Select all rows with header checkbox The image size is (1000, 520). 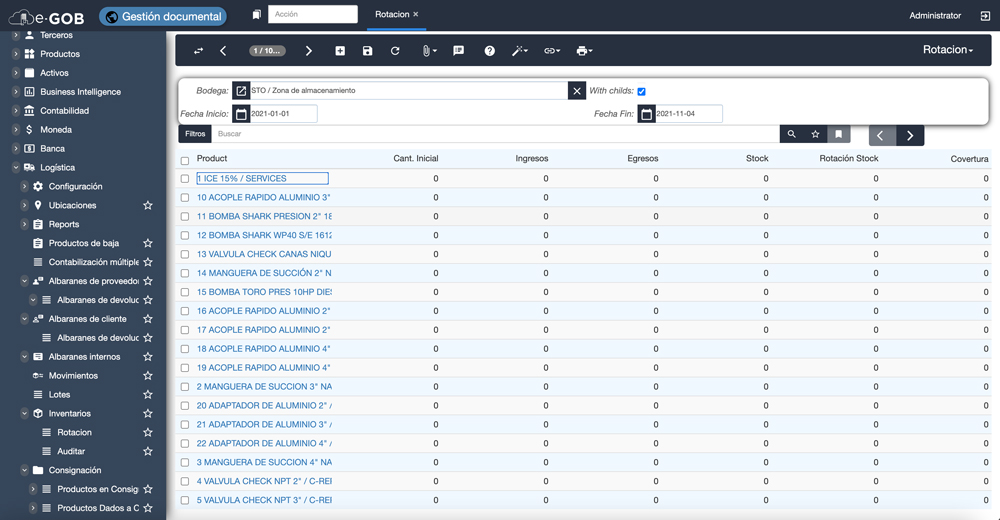tap(185, 160)
